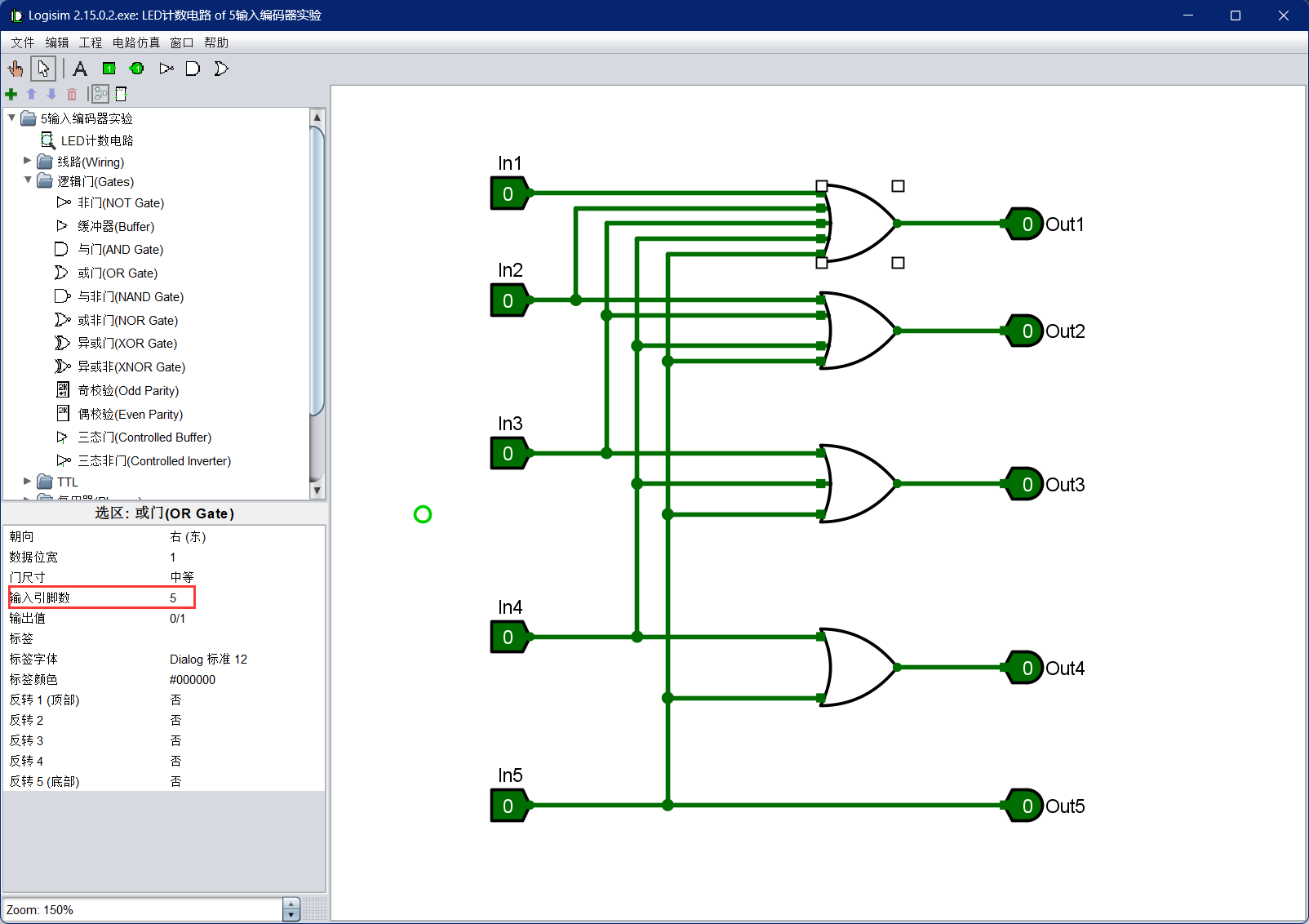The width and height of the screenshot is (1309, 924).
Task: Toggle the In2 input pin value
Action: (508, 300)
